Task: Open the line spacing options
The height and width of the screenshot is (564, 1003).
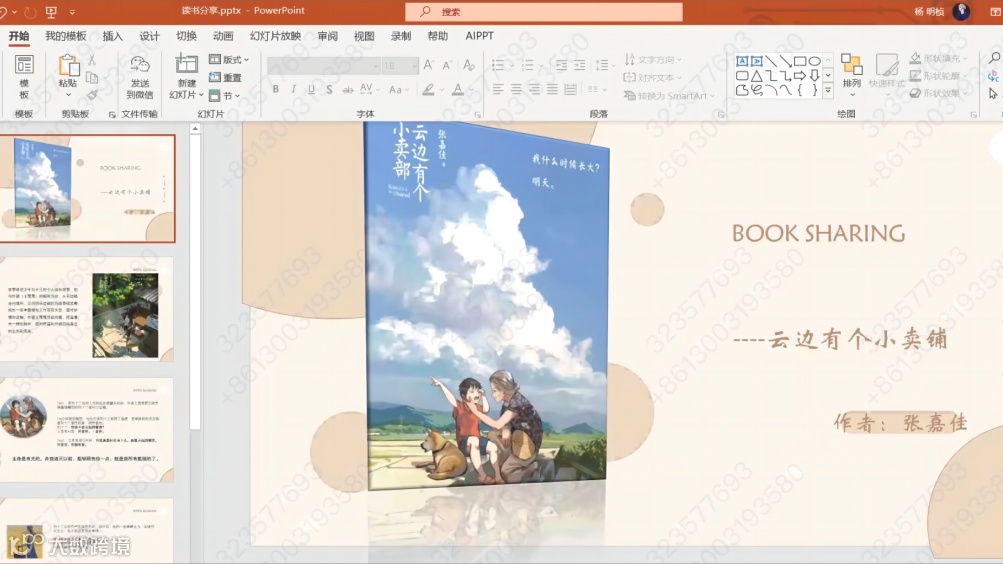Action: click(604, 65)
